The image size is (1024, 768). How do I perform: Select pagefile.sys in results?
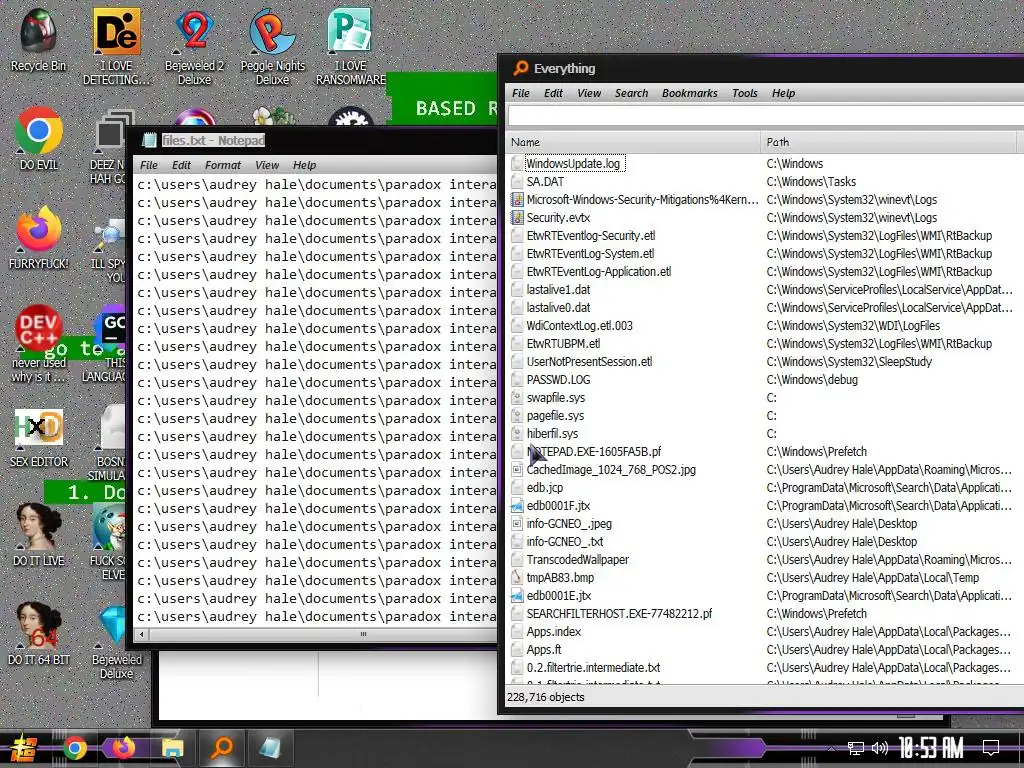coord(555,415)
